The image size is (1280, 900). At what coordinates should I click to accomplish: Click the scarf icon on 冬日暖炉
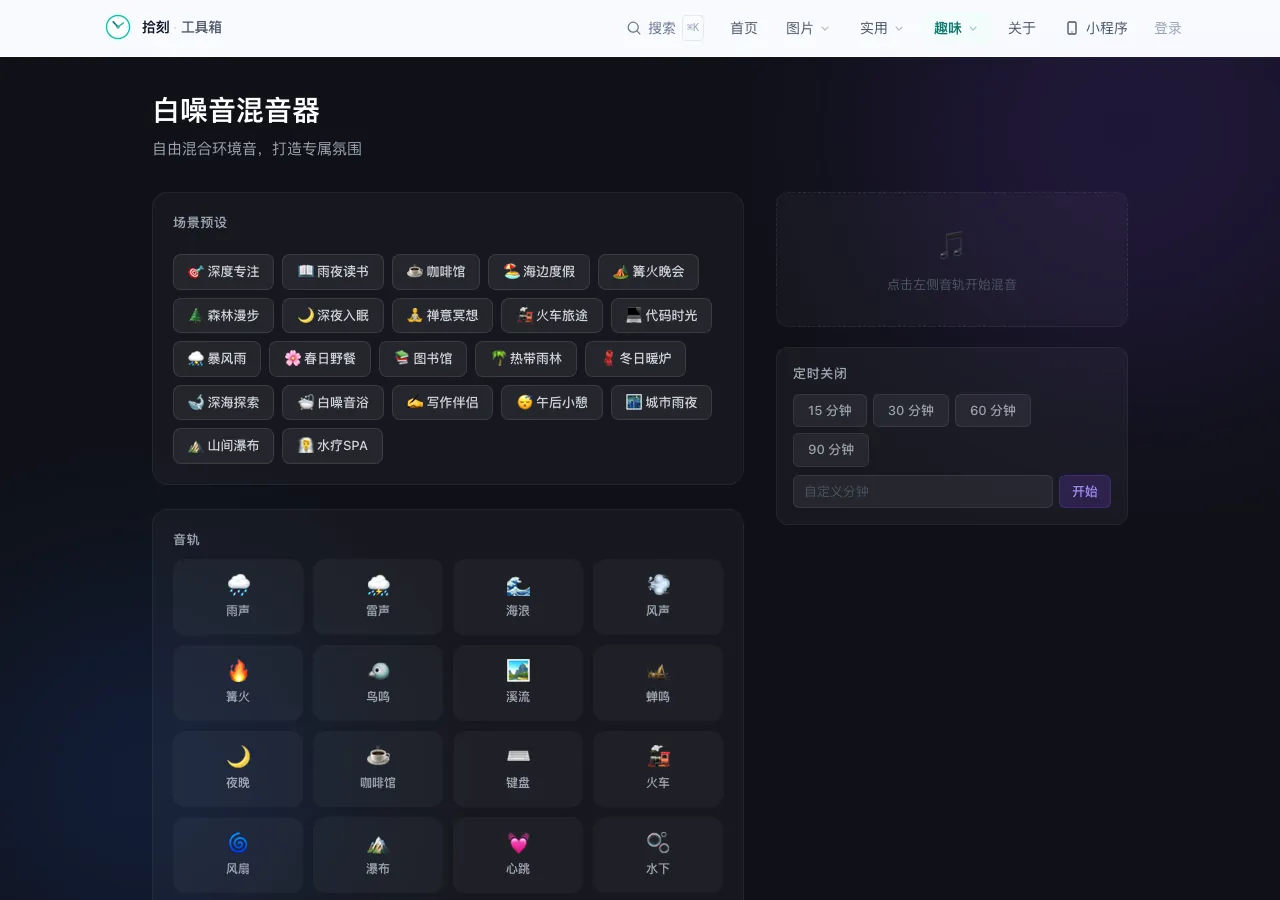[608, 358]
